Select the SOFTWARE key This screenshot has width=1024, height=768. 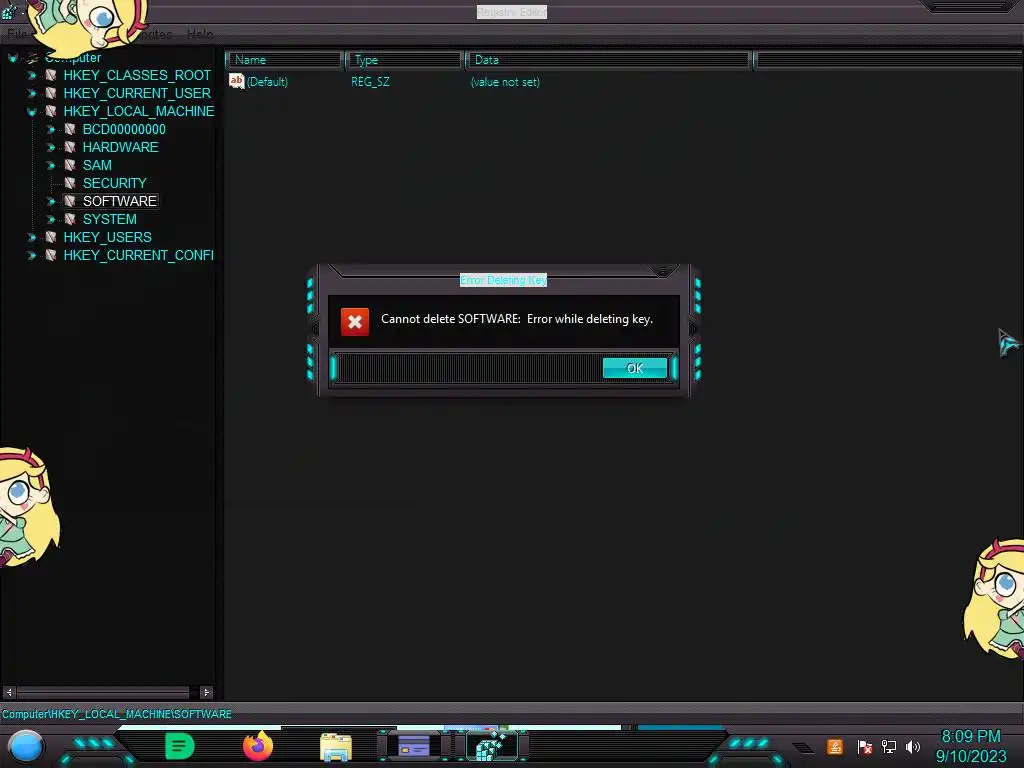click(120, 201)
